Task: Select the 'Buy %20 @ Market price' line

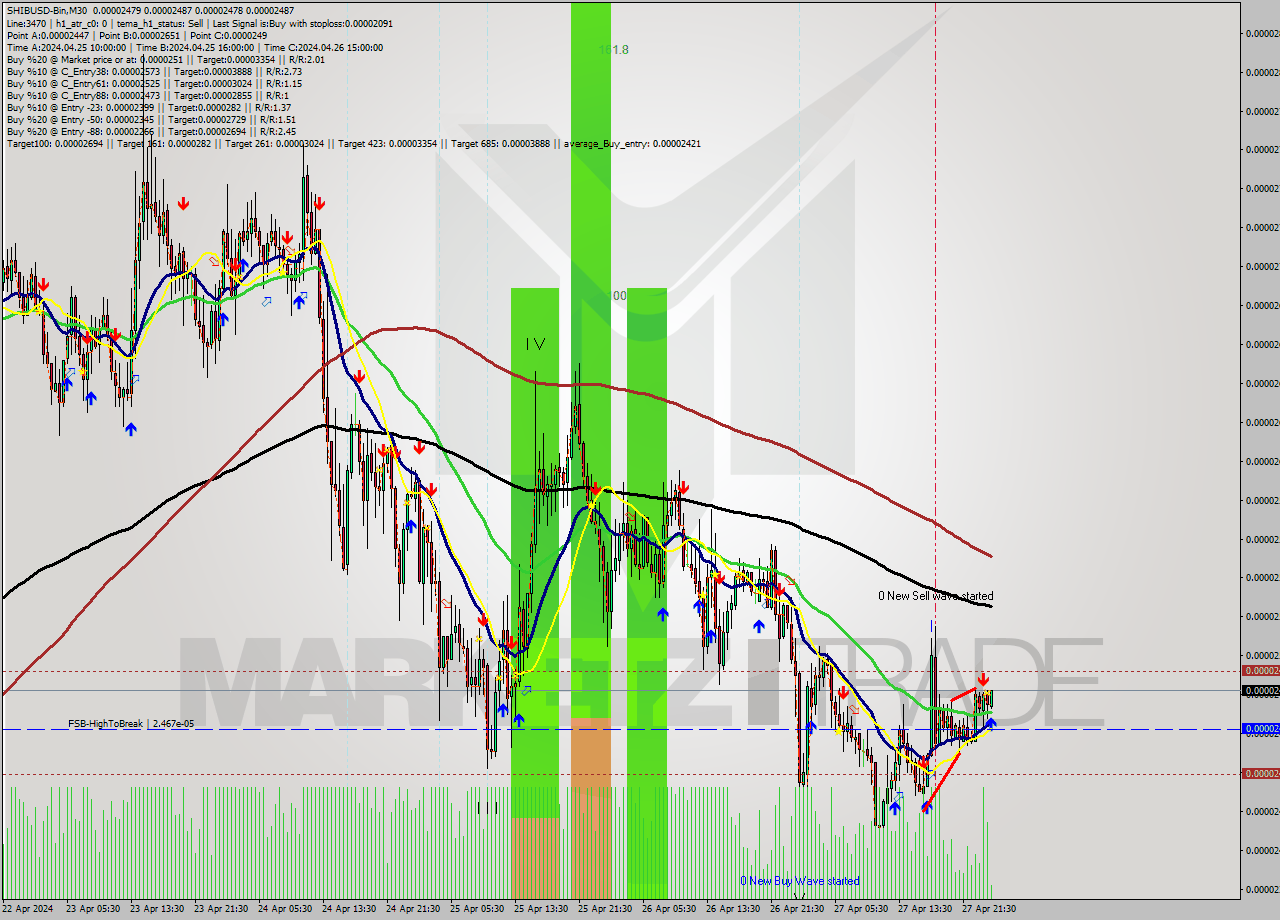Action: click(165, 59)
